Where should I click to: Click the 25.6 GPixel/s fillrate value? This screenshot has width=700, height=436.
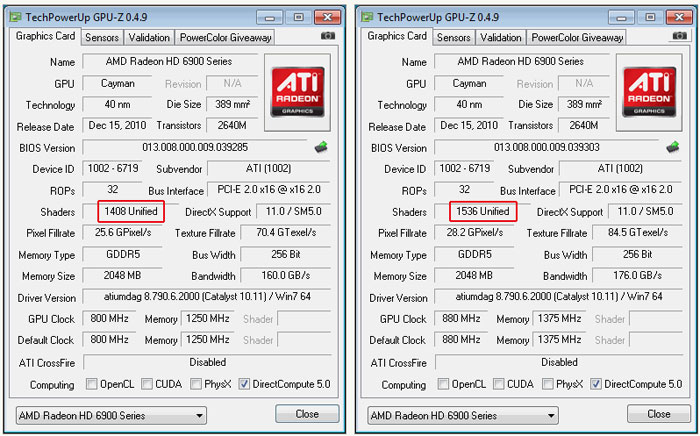coord(123,233)
